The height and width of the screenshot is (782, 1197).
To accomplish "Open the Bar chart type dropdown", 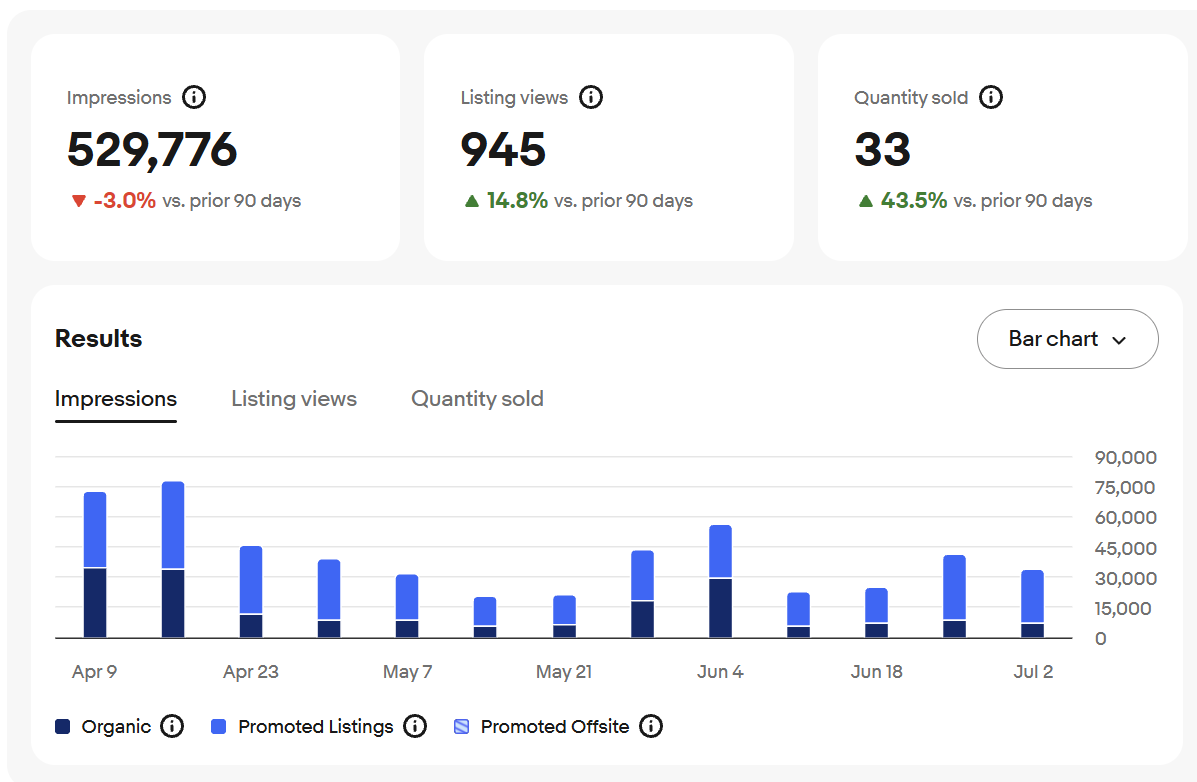I will (1067, 339).
